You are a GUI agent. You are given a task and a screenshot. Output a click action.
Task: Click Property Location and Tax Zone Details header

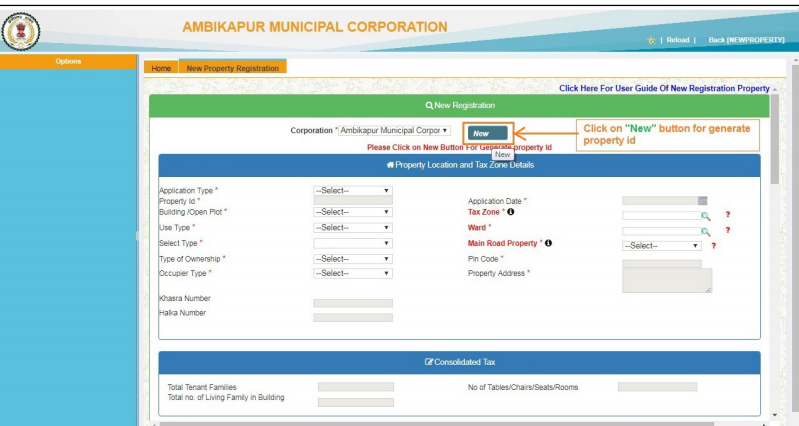coord(460,165)
